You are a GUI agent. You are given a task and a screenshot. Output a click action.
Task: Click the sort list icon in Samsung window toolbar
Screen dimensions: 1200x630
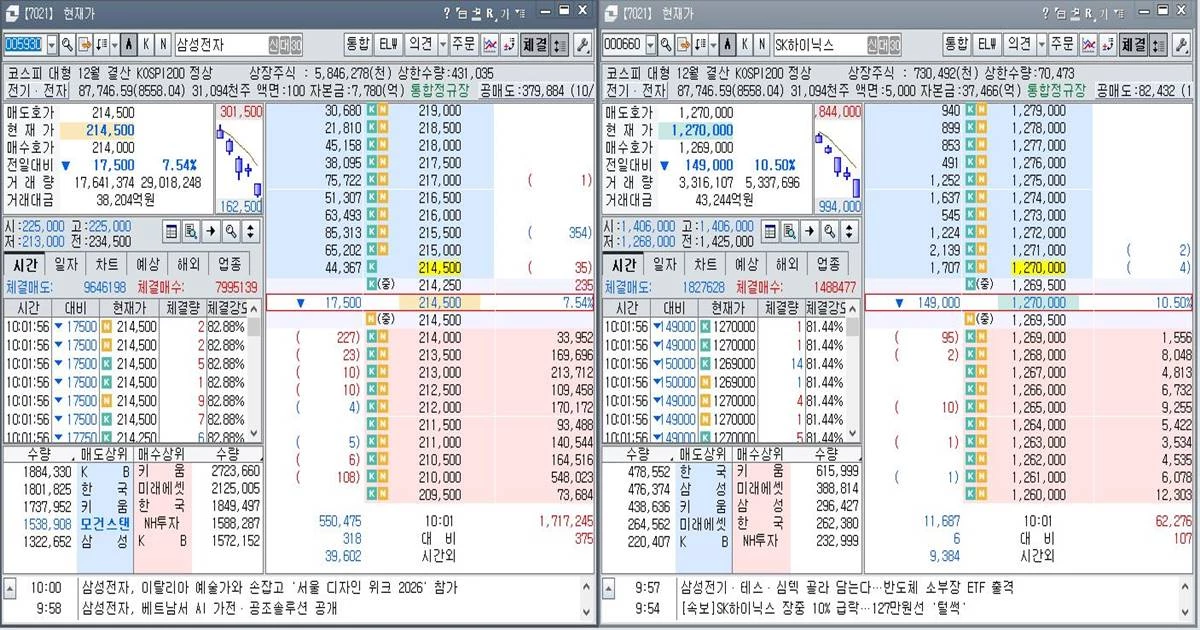[102, 45]
